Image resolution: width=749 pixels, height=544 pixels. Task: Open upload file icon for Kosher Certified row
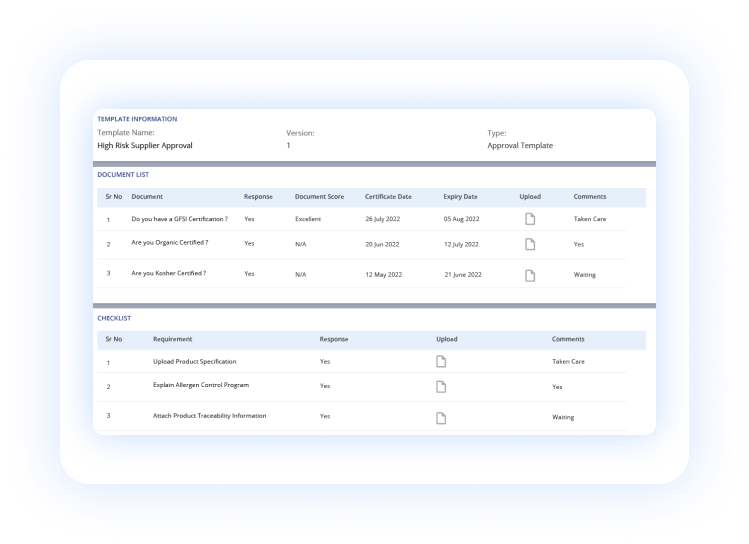coord(530,275)
